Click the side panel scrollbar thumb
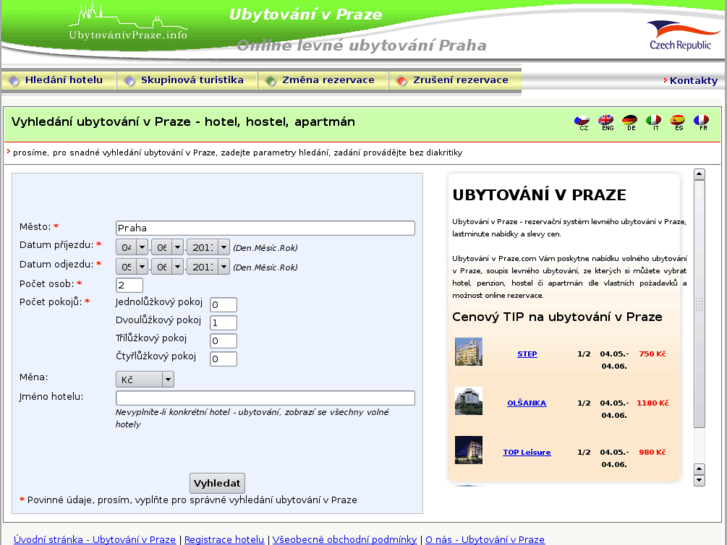Screen dimensions: 727x545 pos(699,304)
